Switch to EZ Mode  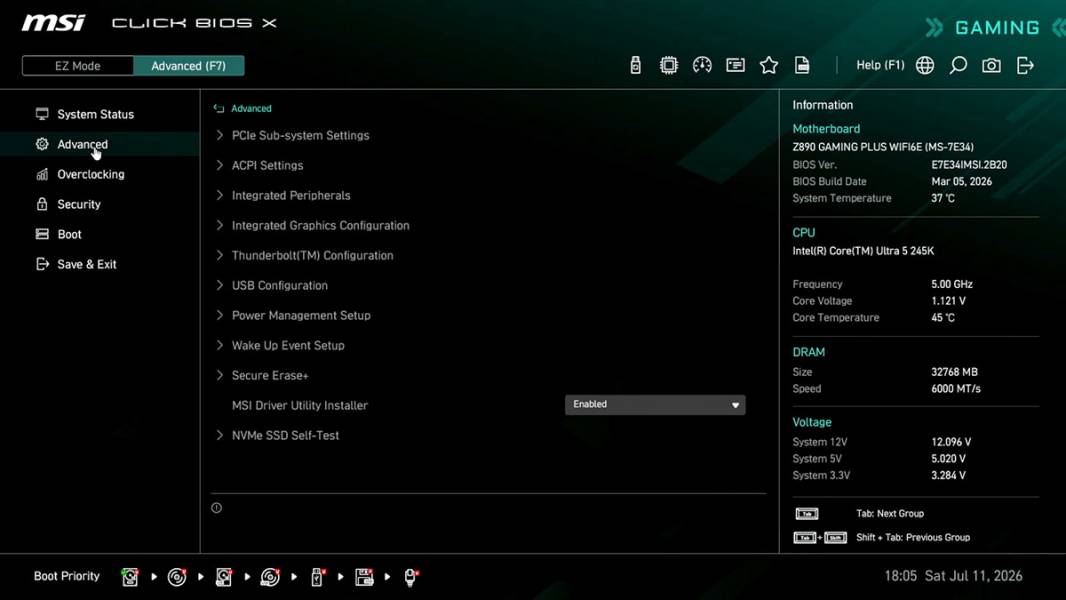tap(78, 66)
